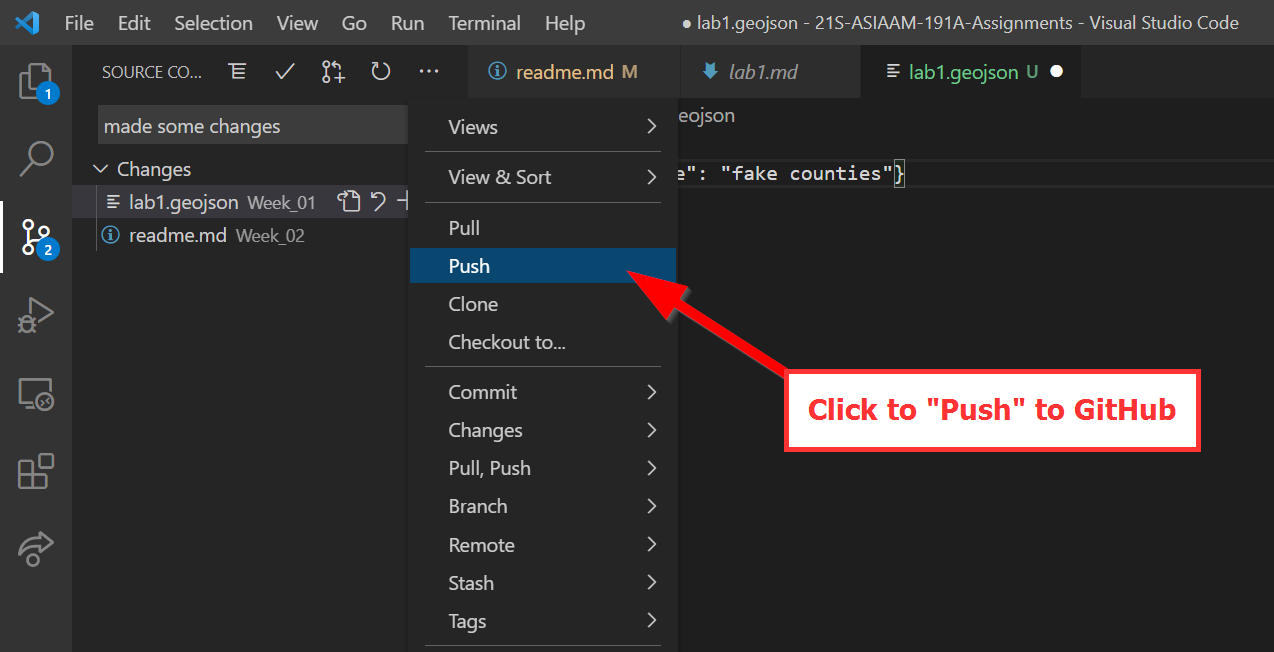Viewport: 1274px width, 652px height.
Task: Click discard changes icon for lab1.geojson
Action: [378, 202]
